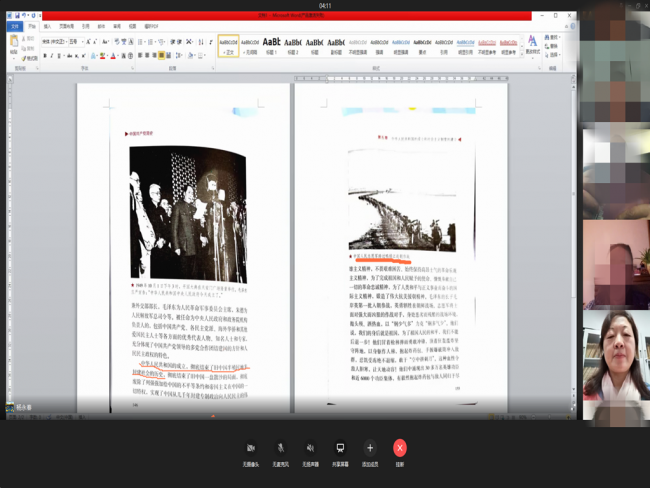Apply the Heading 1 style
This screenshot has width=650, height=488.
tap(272, 45)
